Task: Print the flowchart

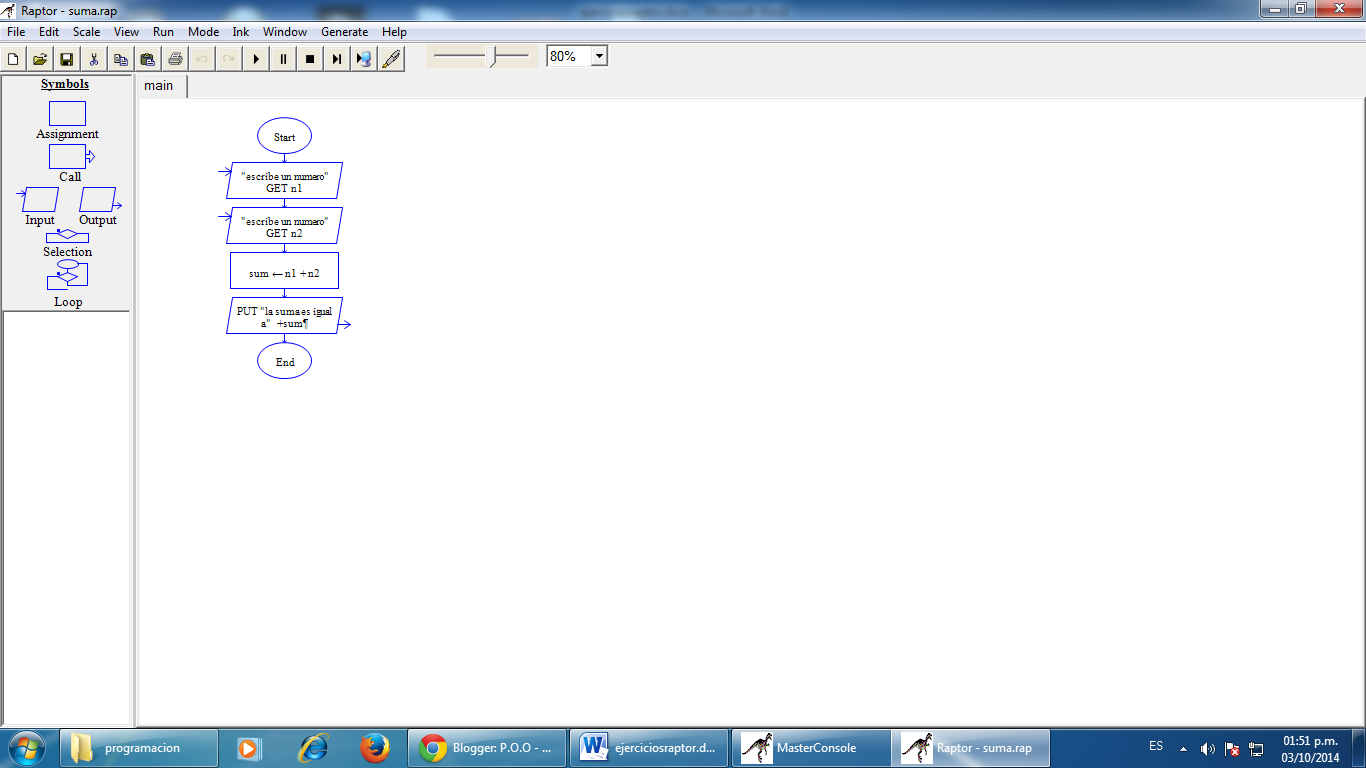Action: click(x=175, y=59)
